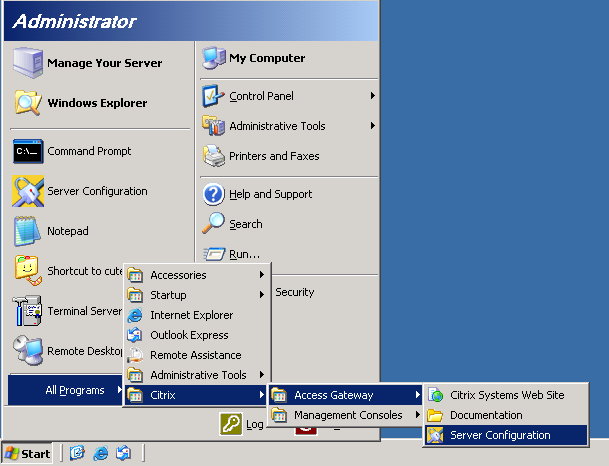Open the Printers and Faxes icon
The height and width of the screenshot is (466, 609).
(x=213, y=156)
